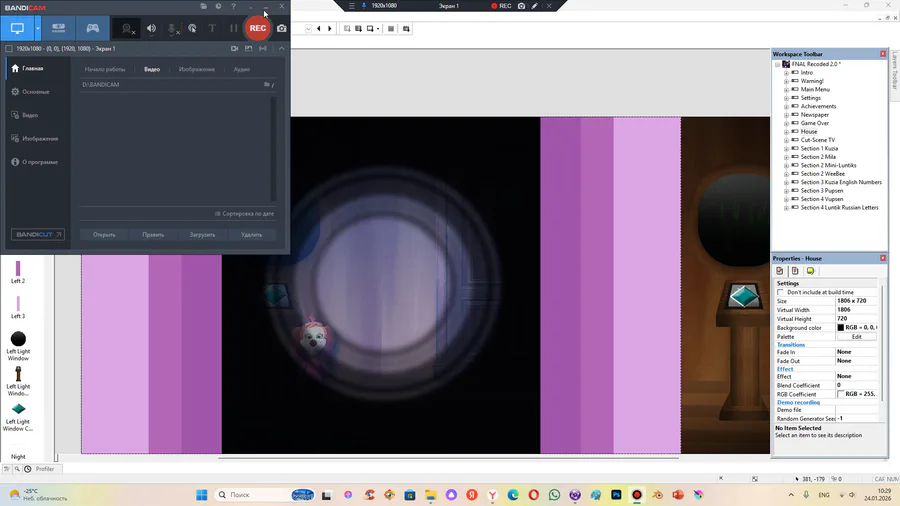Click the mouse click effects cursor icon
The image size is (900, 506).
pos(192,28)
